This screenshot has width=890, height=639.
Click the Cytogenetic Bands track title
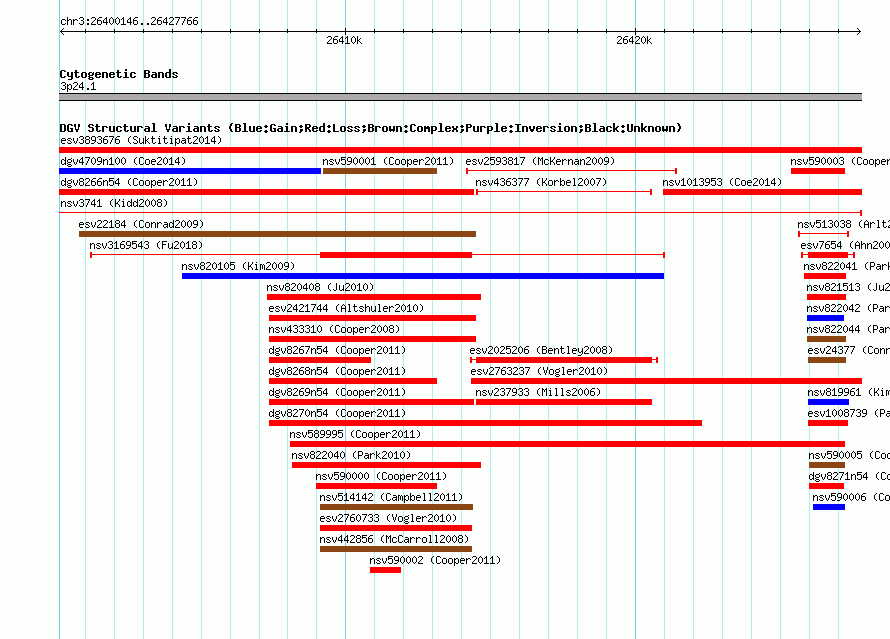pyautogui.click(x=119, y=74)
